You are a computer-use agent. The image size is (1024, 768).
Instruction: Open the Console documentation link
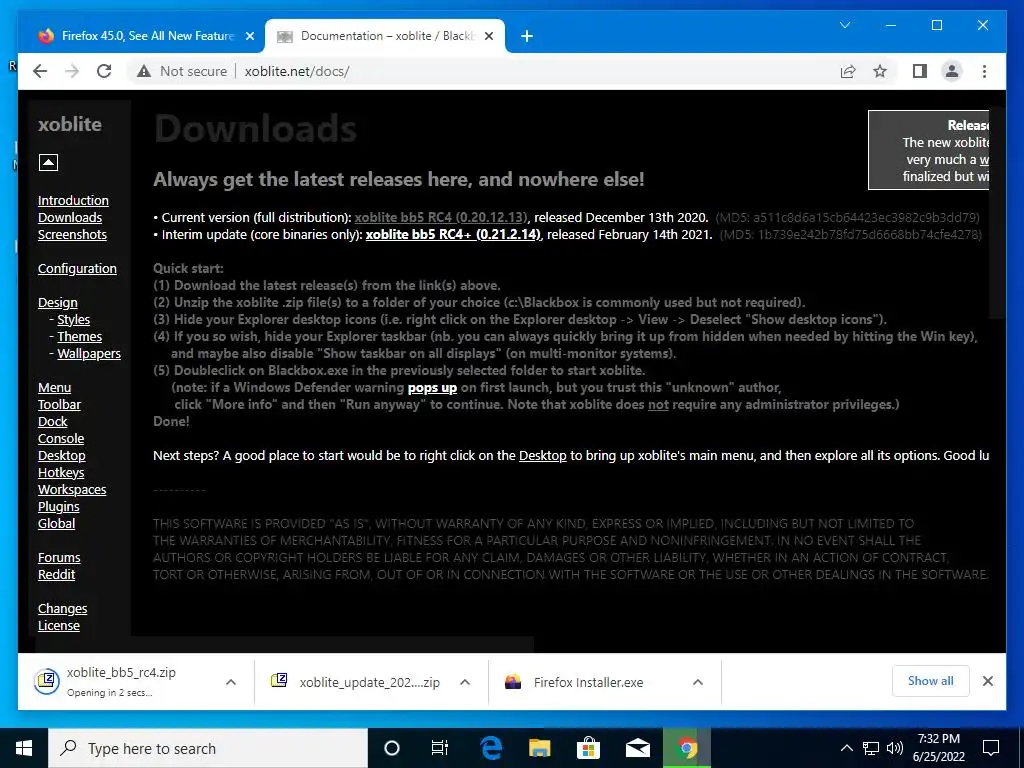pos(61,438)
